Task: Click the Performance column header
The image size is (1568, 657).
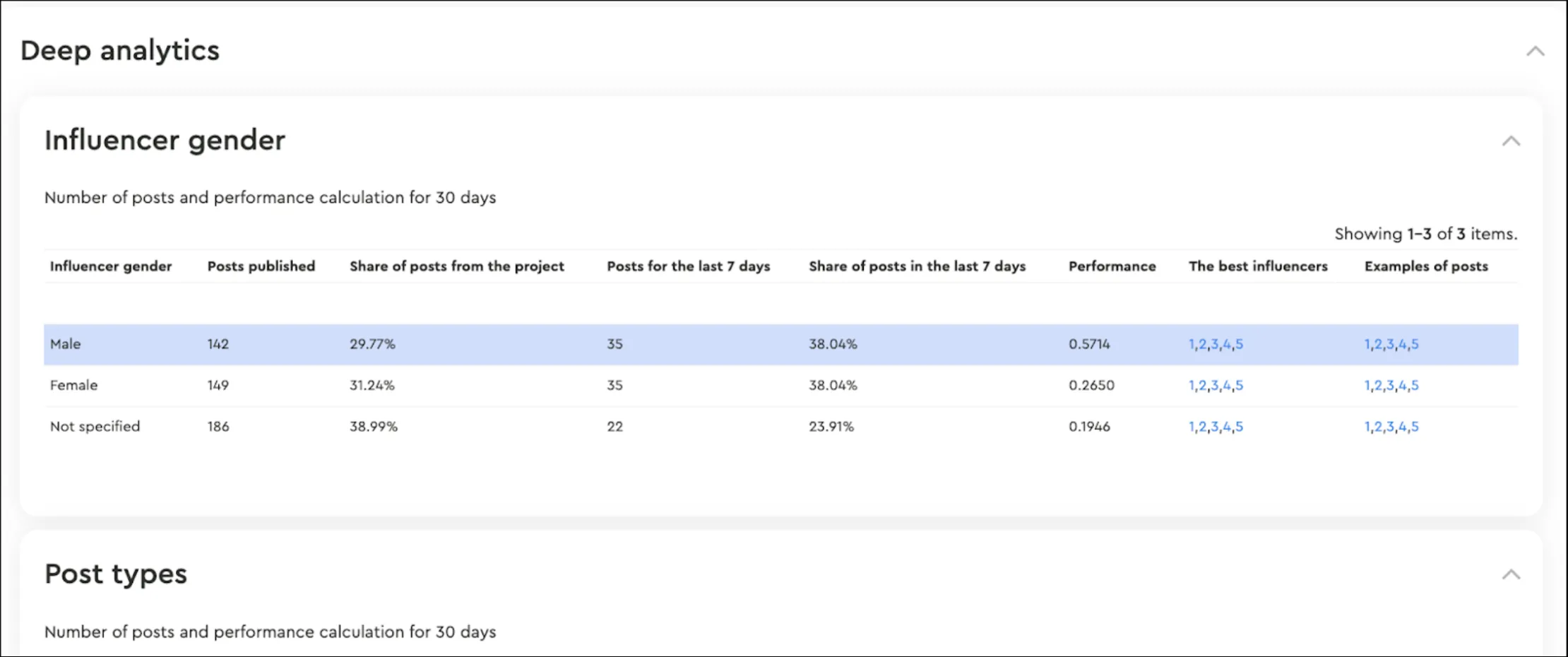Action: pos(1112,266)
